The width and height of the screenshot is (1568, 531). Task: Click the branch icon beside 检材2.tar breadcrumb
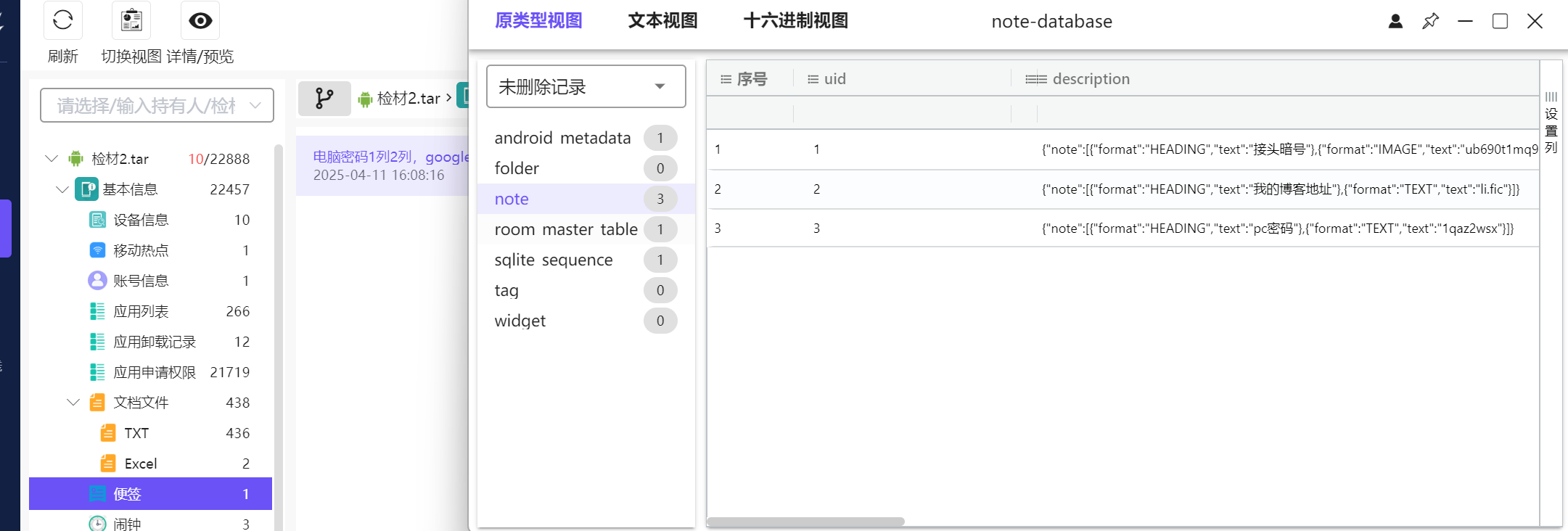(324, 98)
